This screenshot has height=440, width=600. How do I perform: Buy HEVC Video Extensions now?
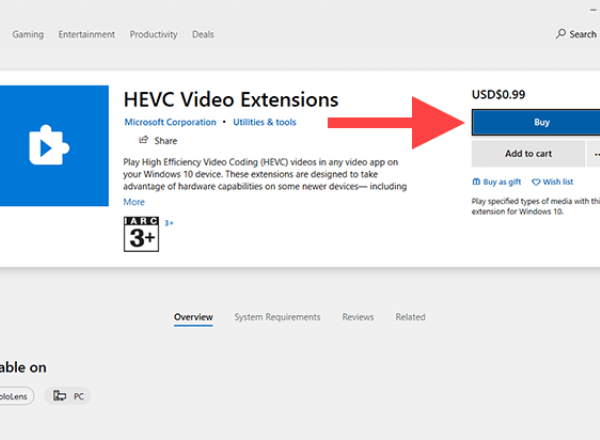pyautogui.click(x=536, y=122)
